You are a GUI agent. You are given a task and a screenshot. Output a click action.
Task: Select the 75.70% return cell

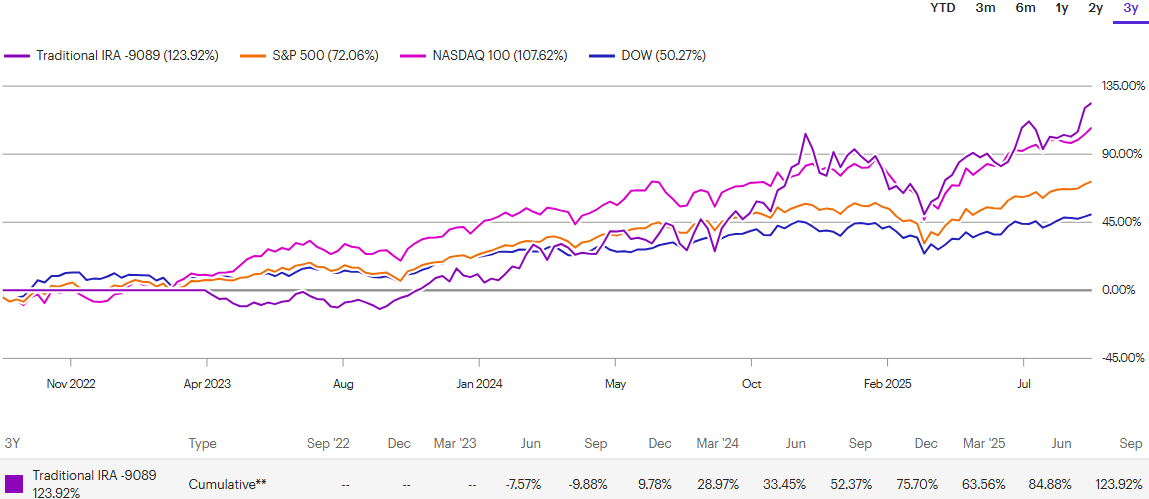(x=921, y=484)
